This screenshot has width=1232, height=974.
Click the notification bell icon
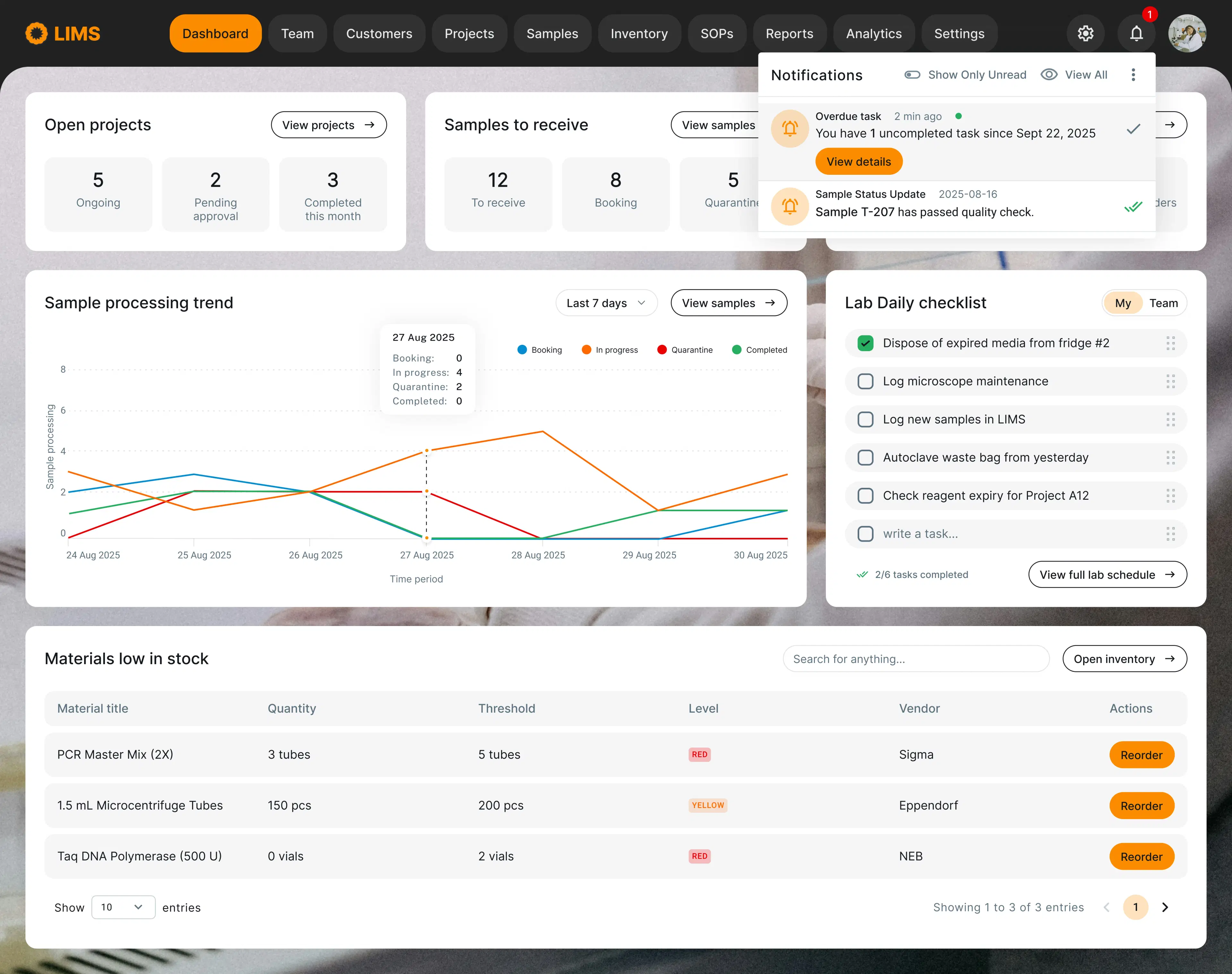(x=1136, y=34)
